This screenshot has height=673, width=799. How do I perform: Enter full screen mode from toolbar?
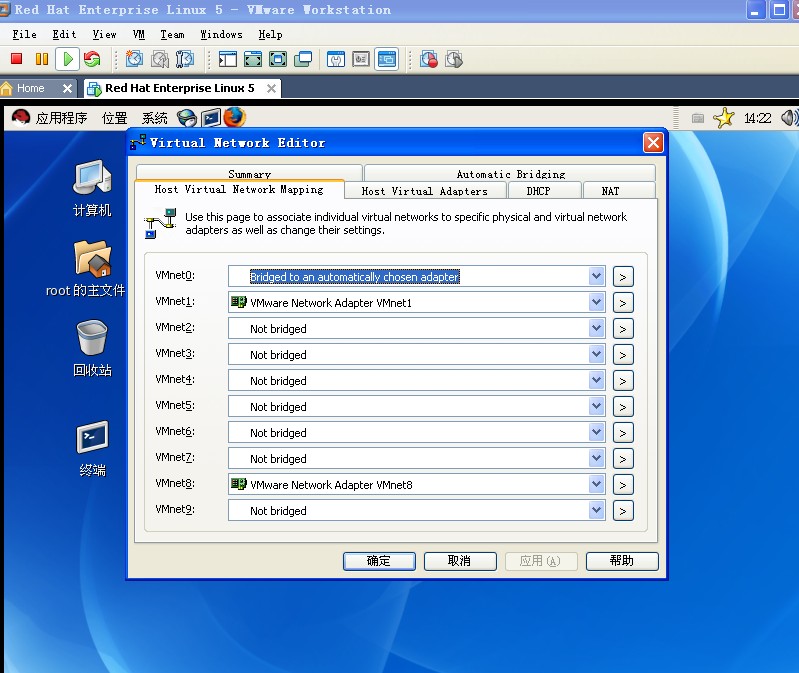(278, 60)
